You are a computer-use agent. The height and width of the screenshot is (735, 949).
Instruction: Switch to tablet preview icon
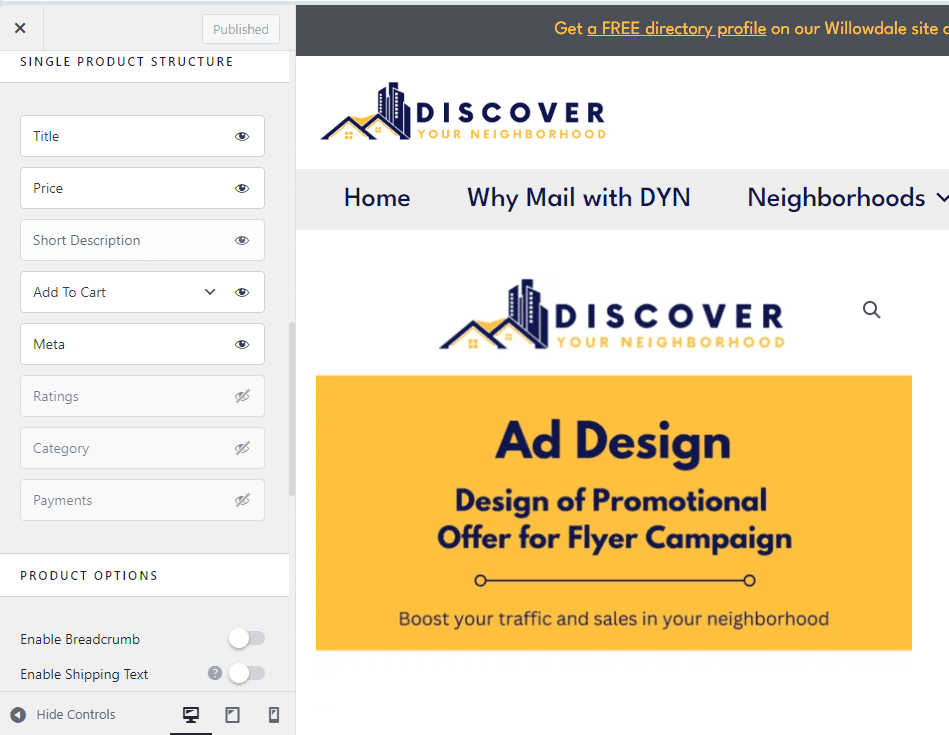pos(232,715)
